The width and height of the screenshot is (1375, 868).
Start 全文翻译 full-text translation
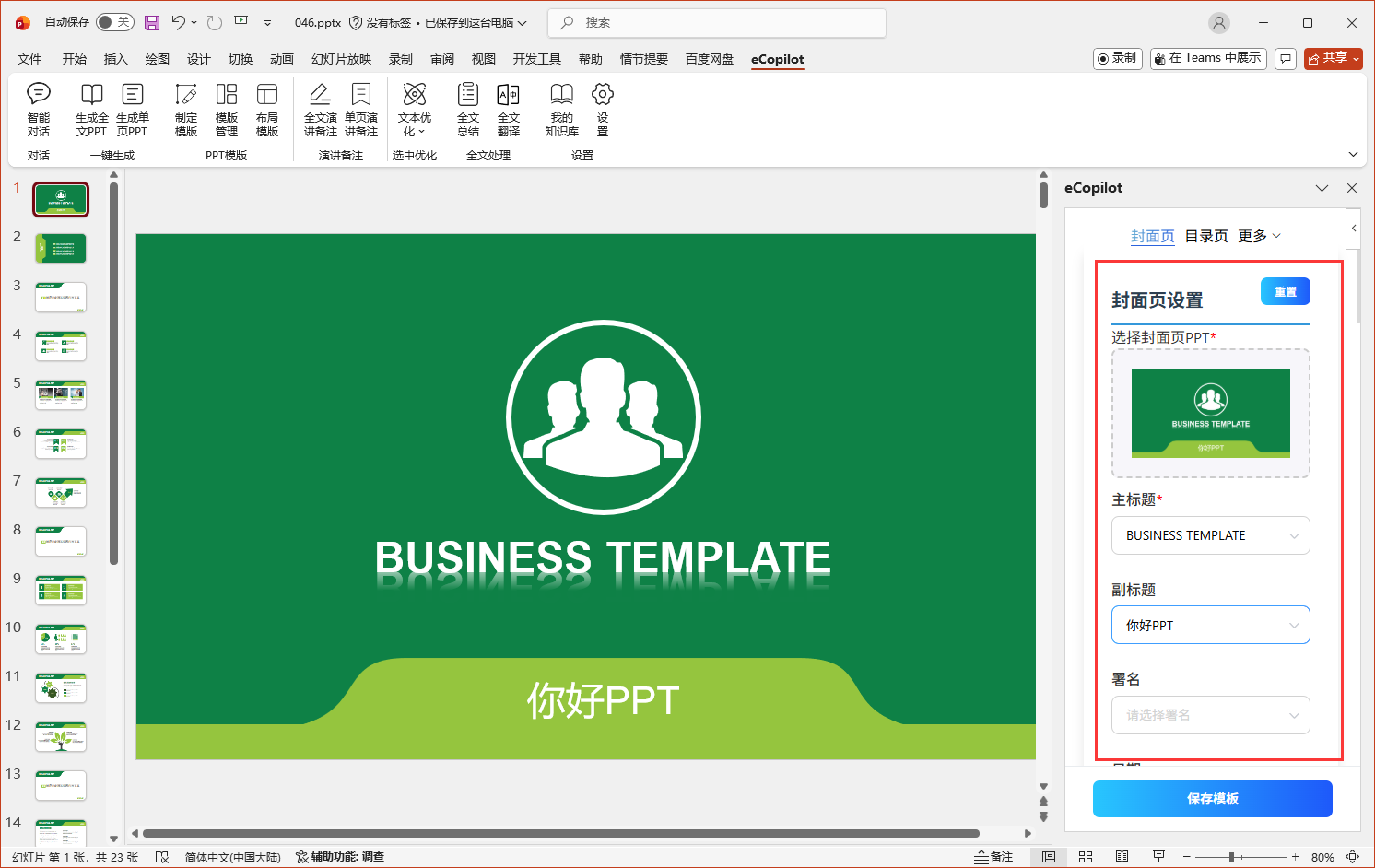[x=508, y=111]
